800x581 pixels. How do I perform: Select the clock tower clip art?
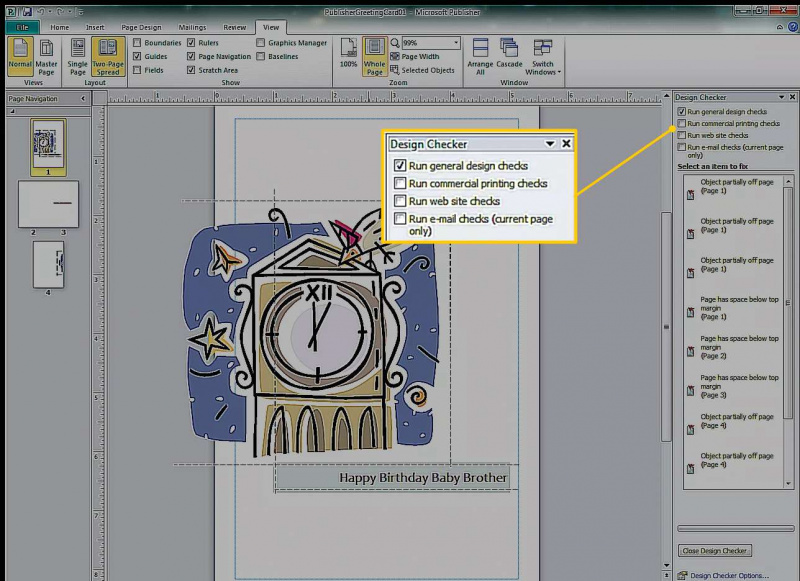(311, 334)
